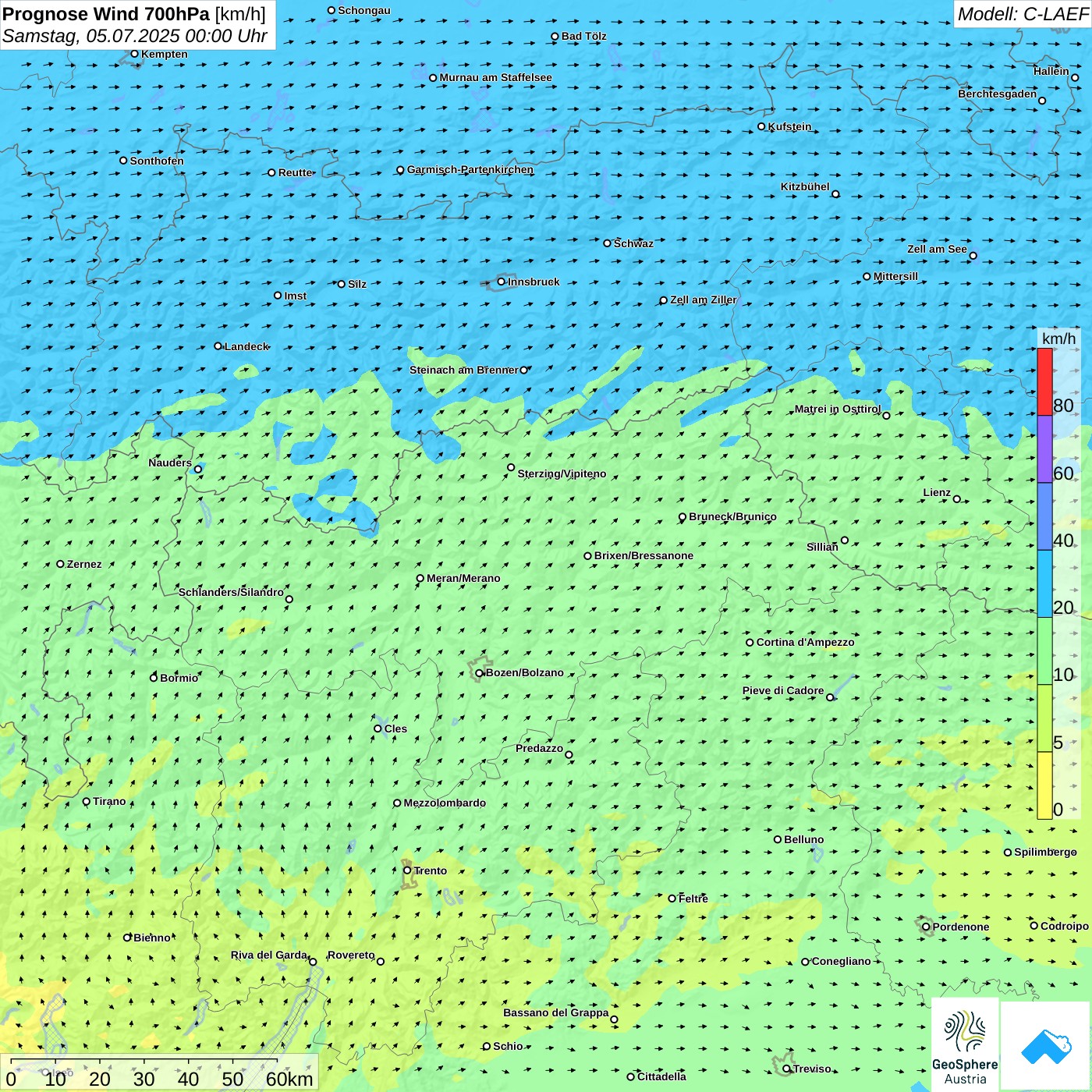Image resolution: width=1092 pixels, height=1092 pixels.
Task: Click the green 10 km/h legend color
Action: [1044, 651]
